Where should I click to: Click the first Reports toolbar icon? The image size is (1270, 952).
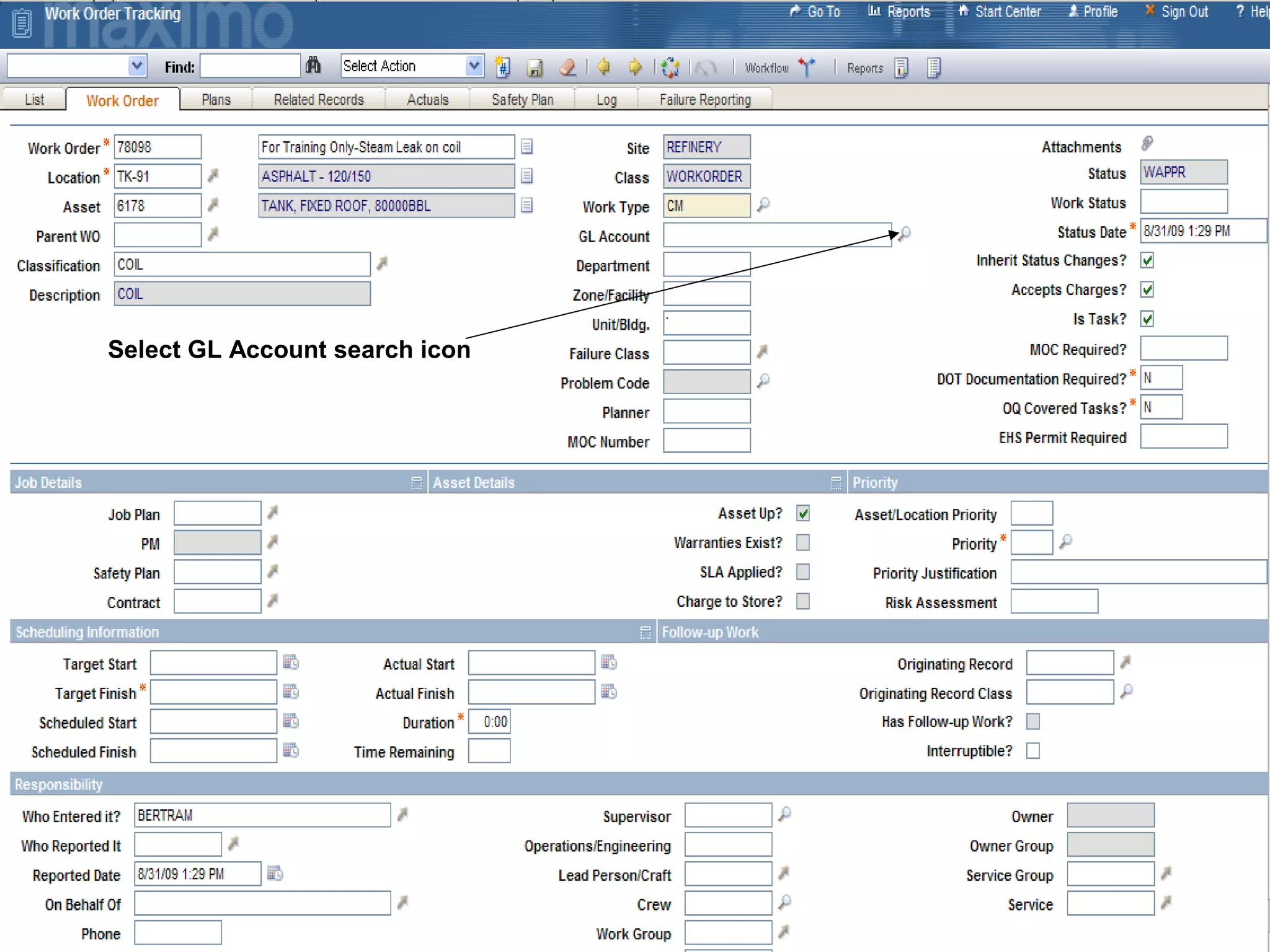pos(902,68)
